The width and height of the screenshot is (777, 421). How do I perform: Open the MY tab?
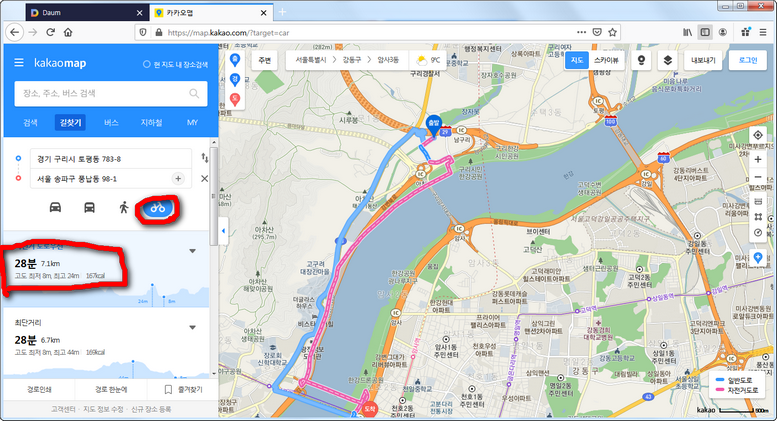click(192, 122)
